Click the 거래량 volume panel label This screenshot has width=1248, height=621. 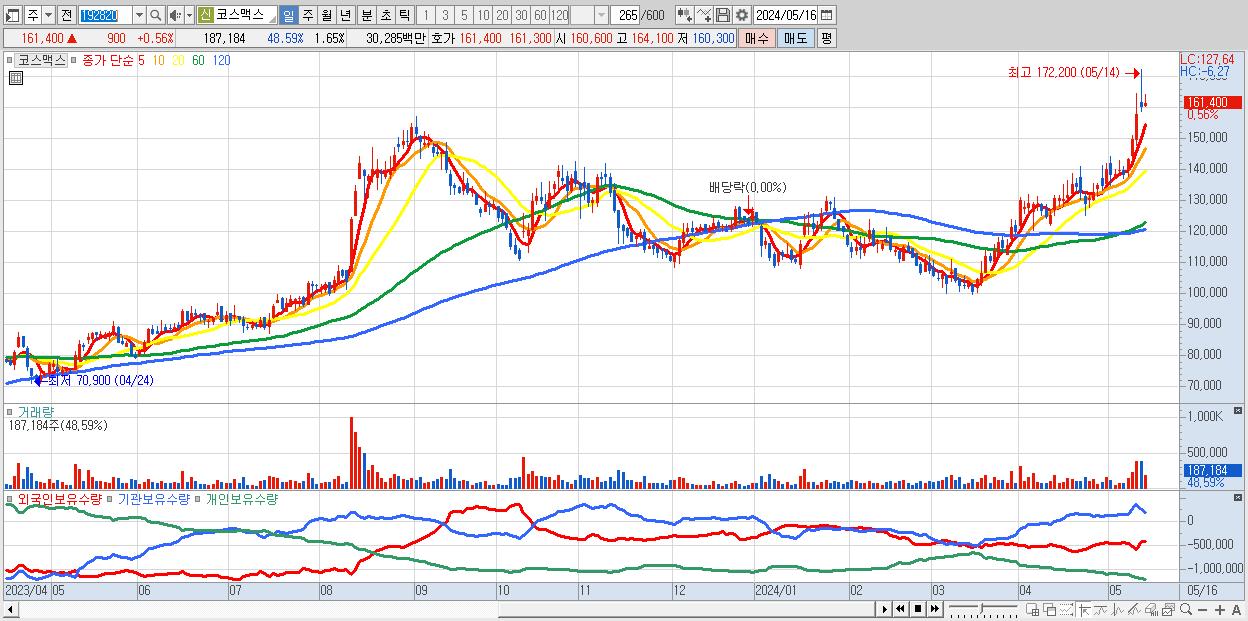[37, 412]
